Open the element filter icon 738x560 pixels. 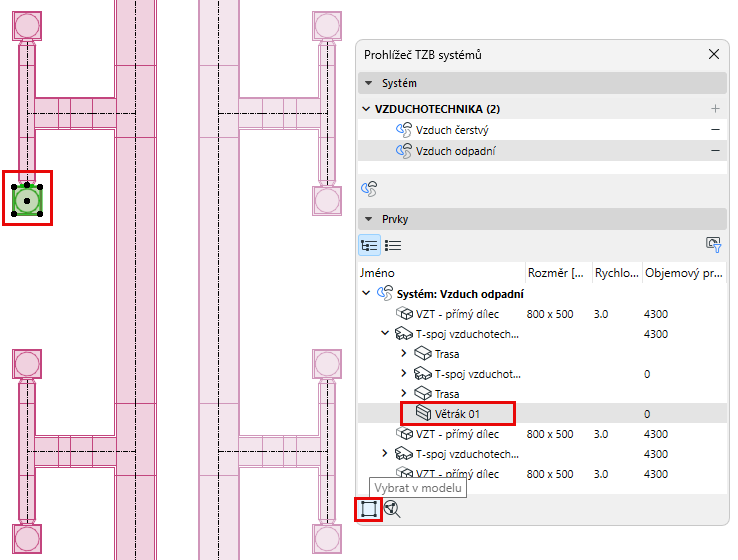[x=714, y=245]
